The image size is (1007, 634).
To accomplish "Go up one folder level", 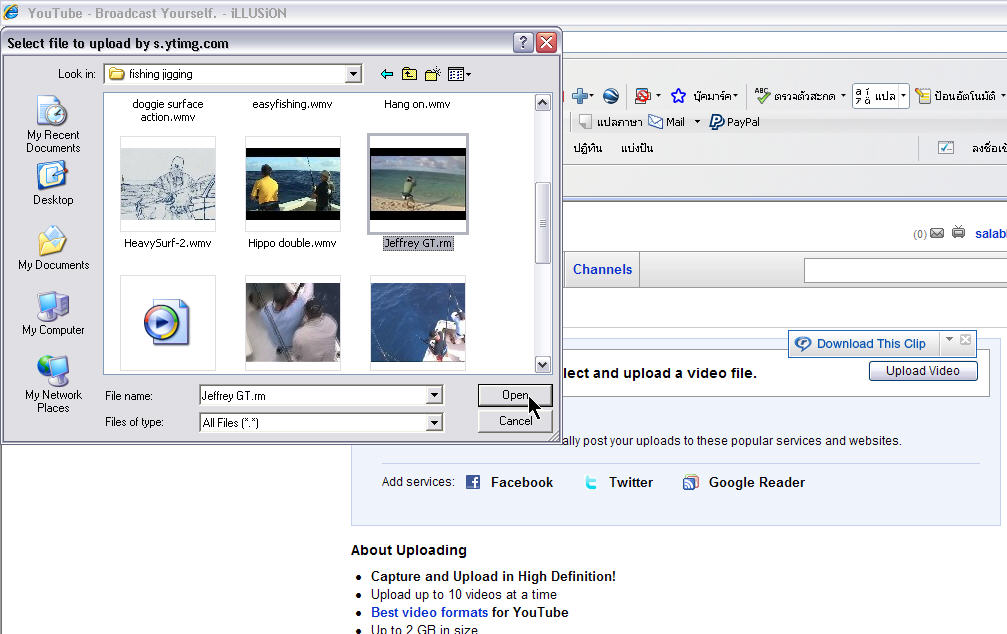I will [x=409, y=75].
